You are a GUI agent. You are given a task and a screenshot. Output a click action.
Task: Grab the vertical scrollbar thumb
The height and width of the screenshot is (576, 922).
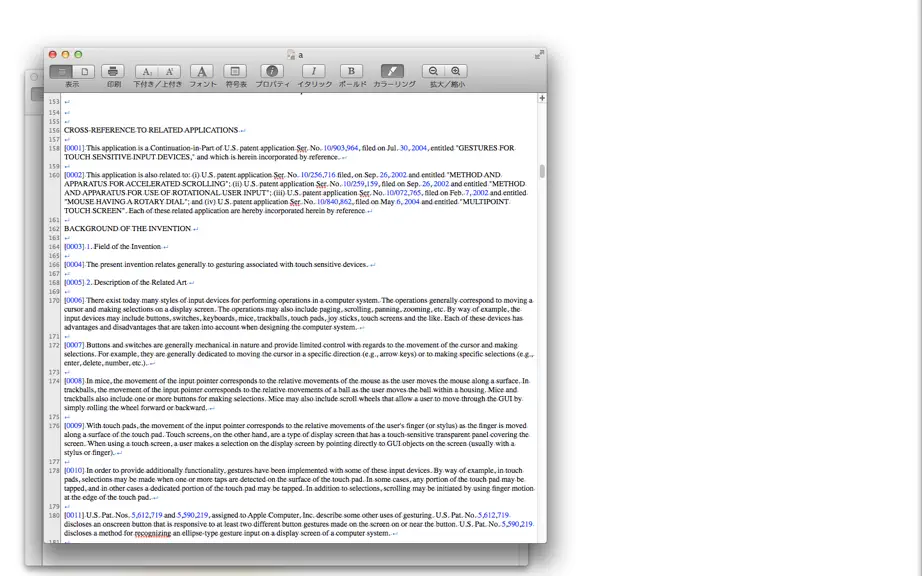(x=542, y=171)
